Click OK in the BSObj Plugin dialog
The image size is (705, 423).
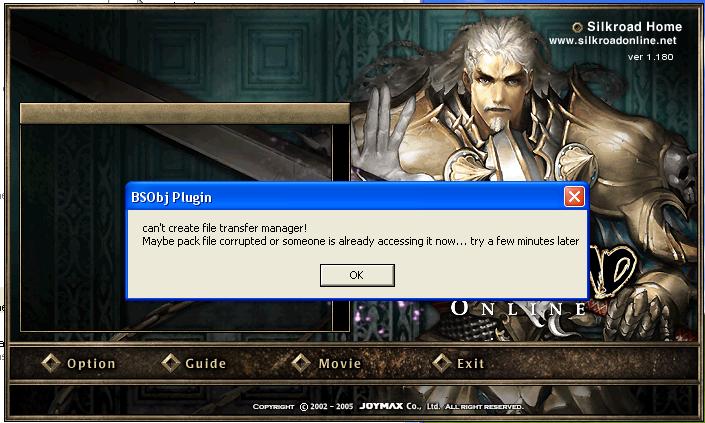[357, 275]
